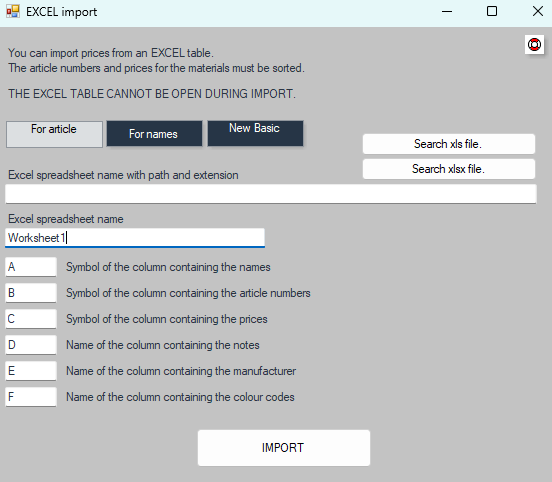This screenshot has height=482, width=552.
Task: Click the EXCEL import app icon in title bar
Action: pos(13,12)
